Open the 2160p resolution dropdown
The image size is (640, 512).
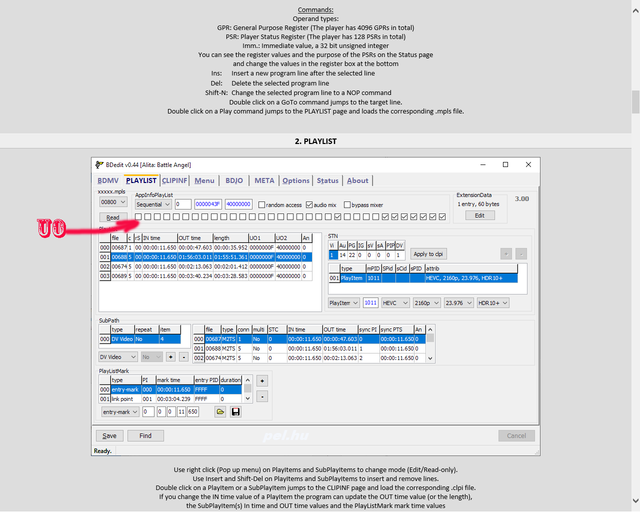click(426, 303)
